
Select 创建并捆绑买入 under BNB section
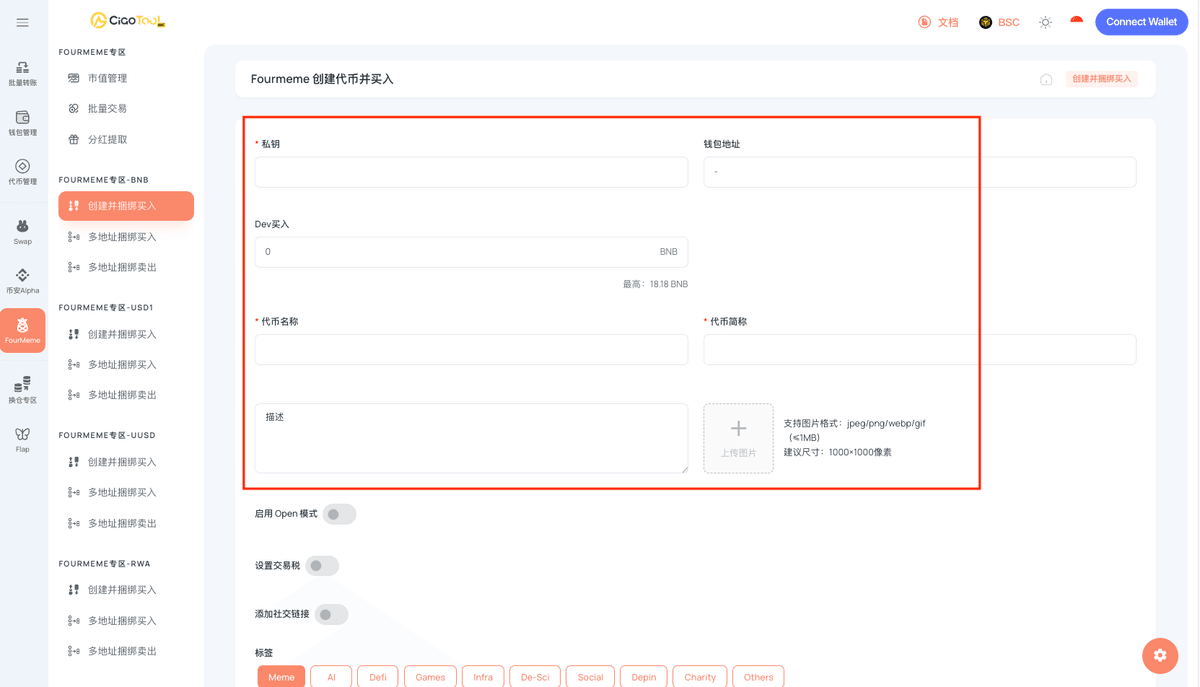126,206
